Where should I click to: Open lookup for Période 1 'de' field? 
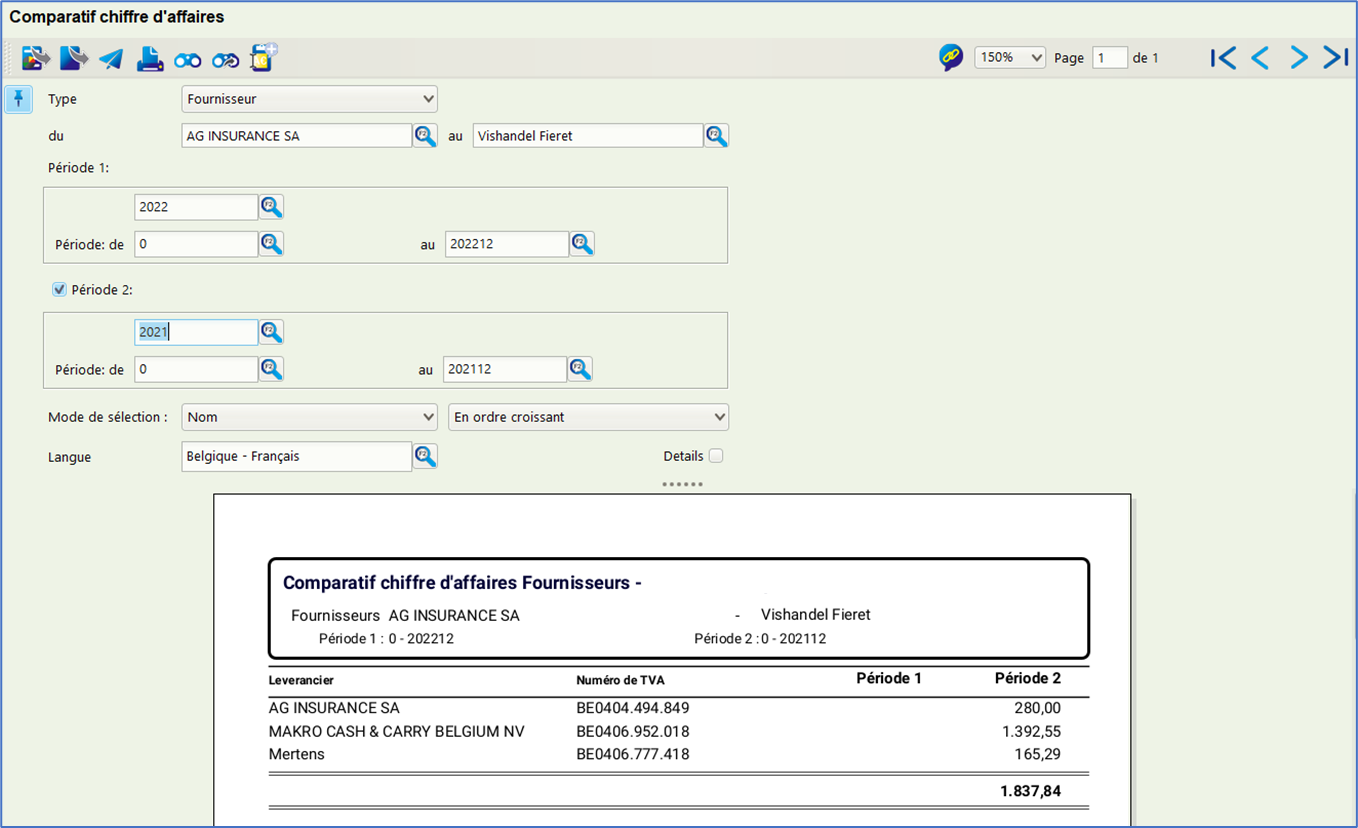[271, 244]
